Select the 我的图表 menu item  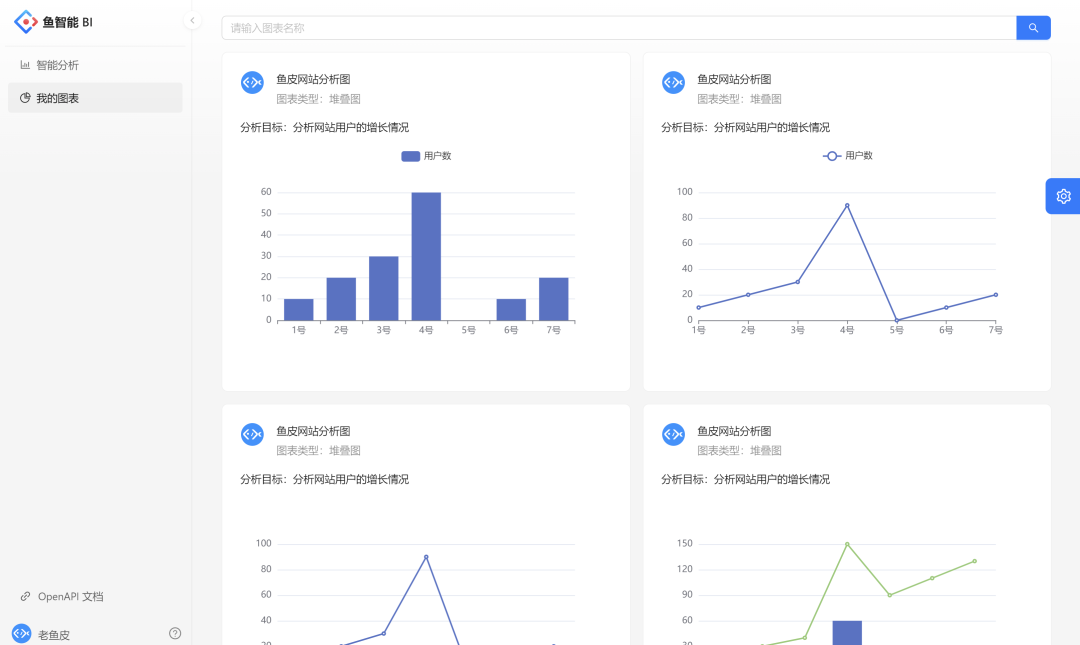click(58, 98)
